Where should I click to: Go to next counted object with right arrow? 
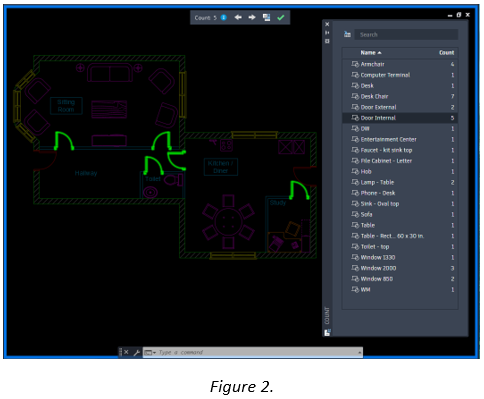(252, 17)
